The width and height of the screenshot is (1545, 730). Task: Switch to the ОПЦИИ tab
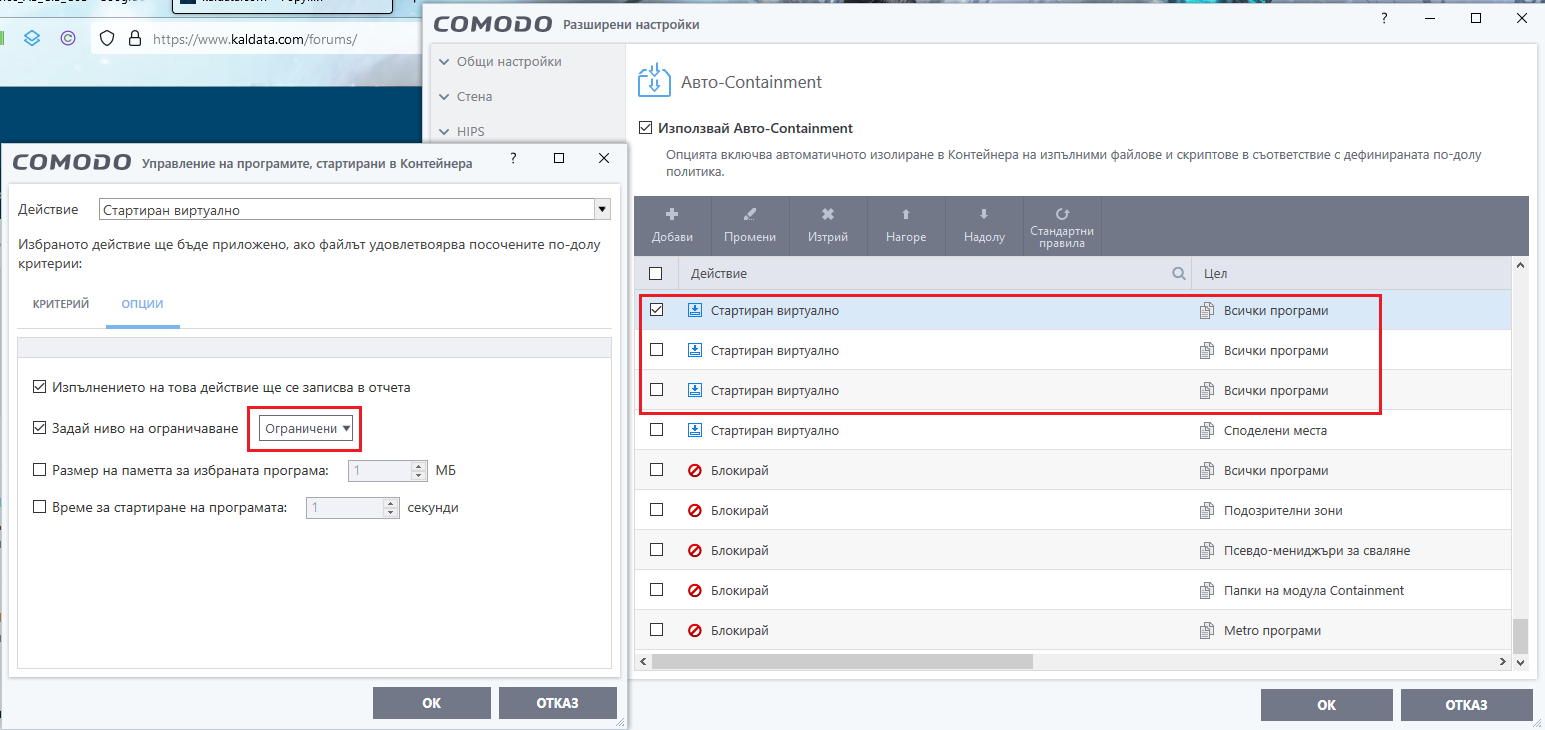click(143, 304)
